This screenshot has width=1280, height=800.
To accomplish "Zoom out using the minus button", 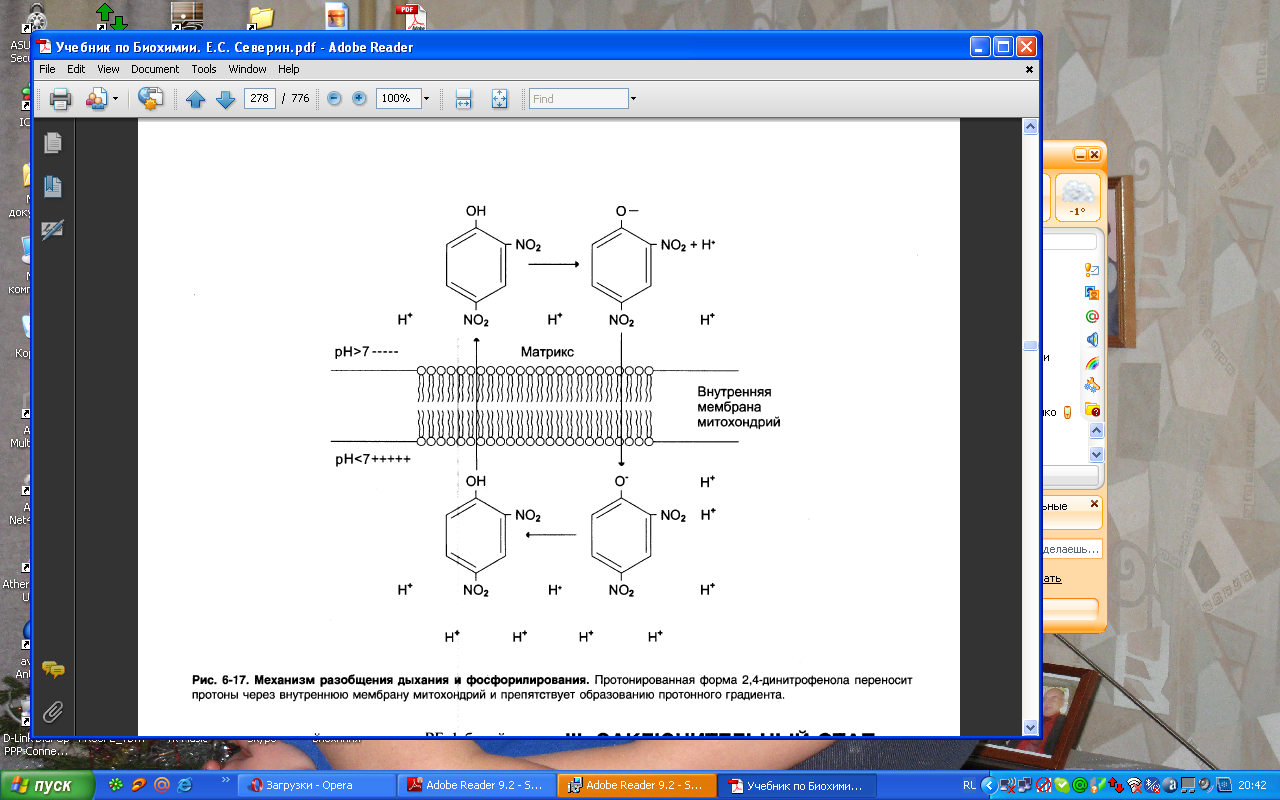I will click(x=334, y=98).
